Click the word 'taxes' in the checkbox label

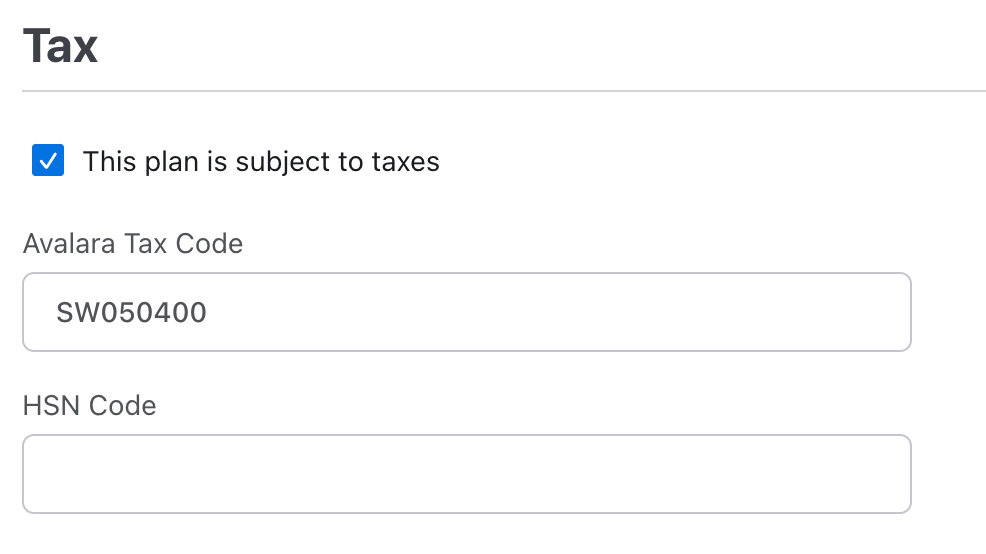(406, 162)
